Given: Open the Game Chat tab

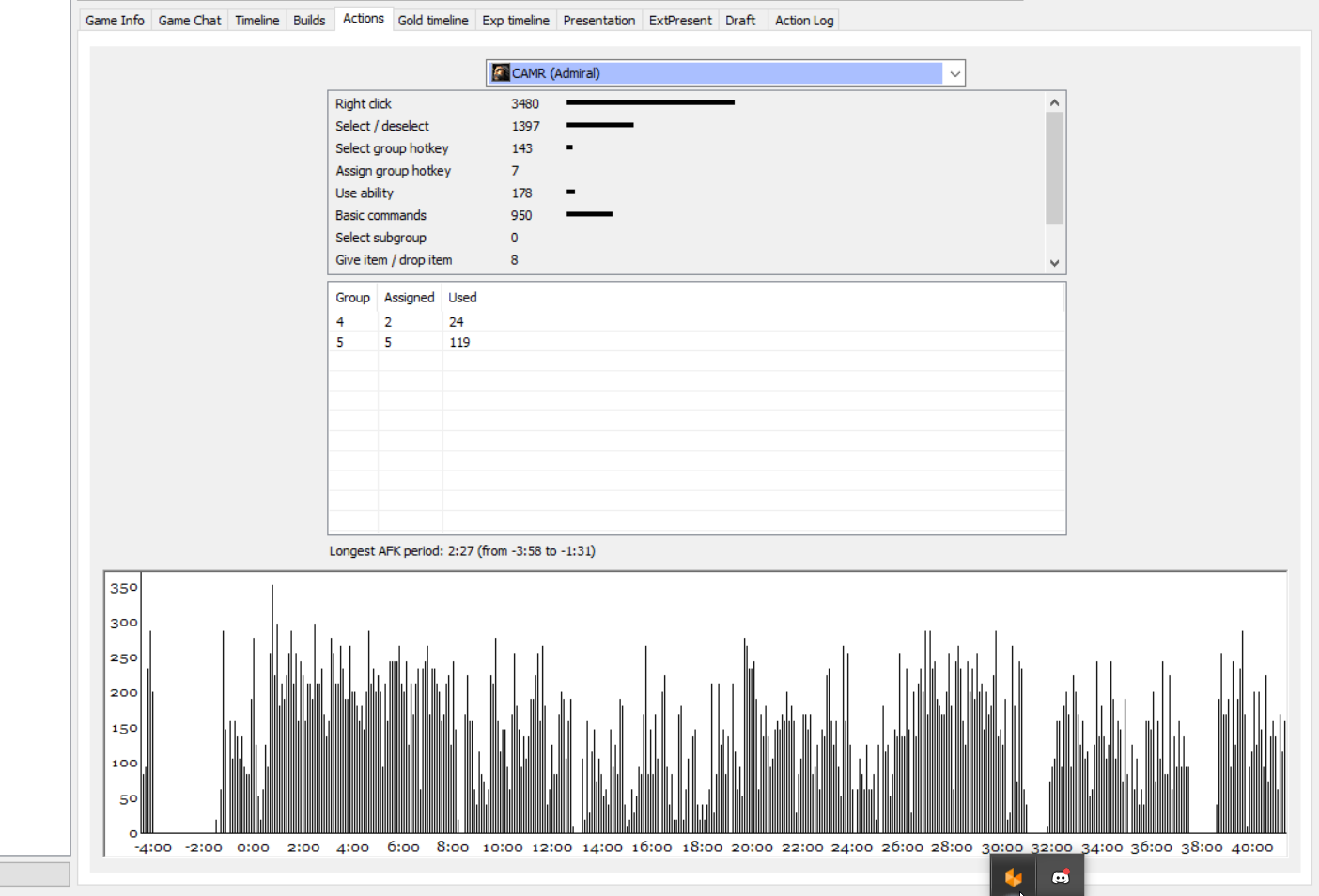Looking at the screenshot, I should (190, 20).
